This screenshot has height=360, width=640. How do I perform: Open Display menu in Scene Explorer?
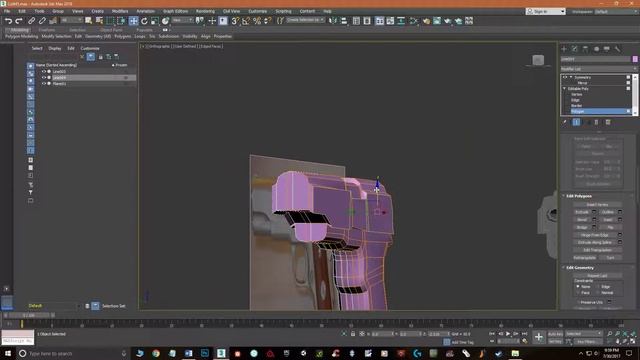coord(55,48)
